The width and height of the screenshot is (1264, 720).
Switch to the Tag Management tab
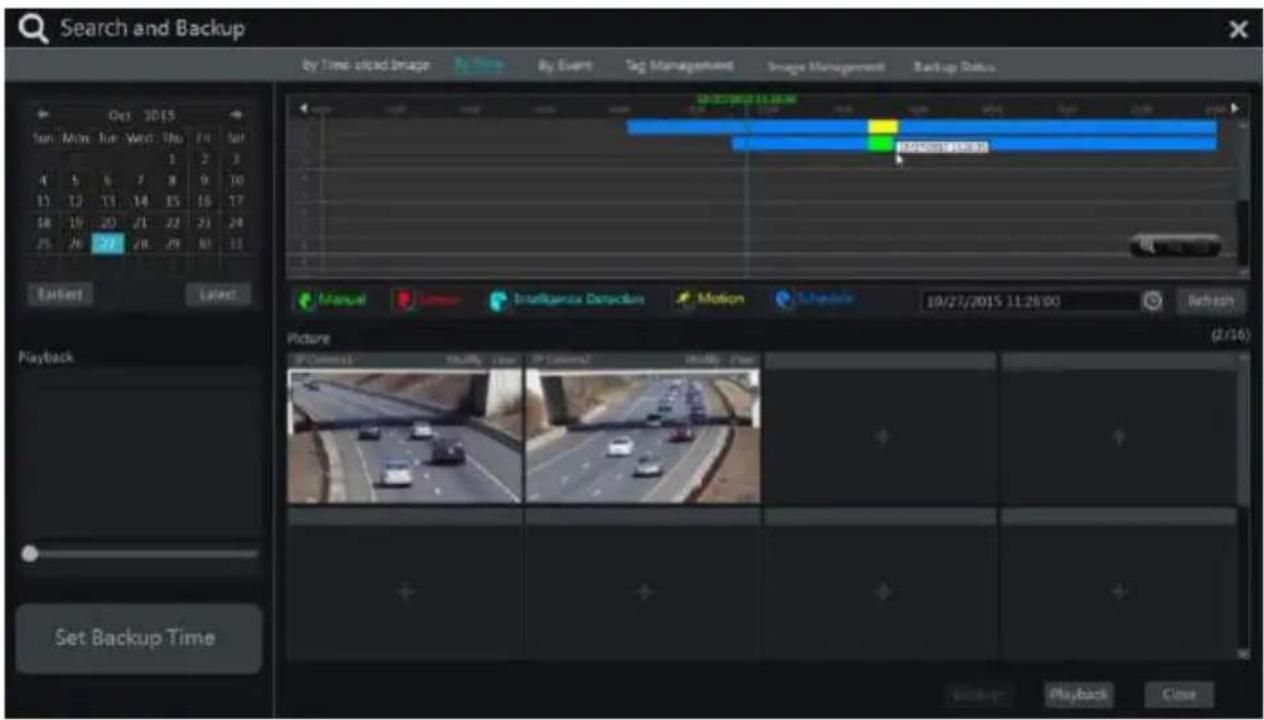[679, 66]
